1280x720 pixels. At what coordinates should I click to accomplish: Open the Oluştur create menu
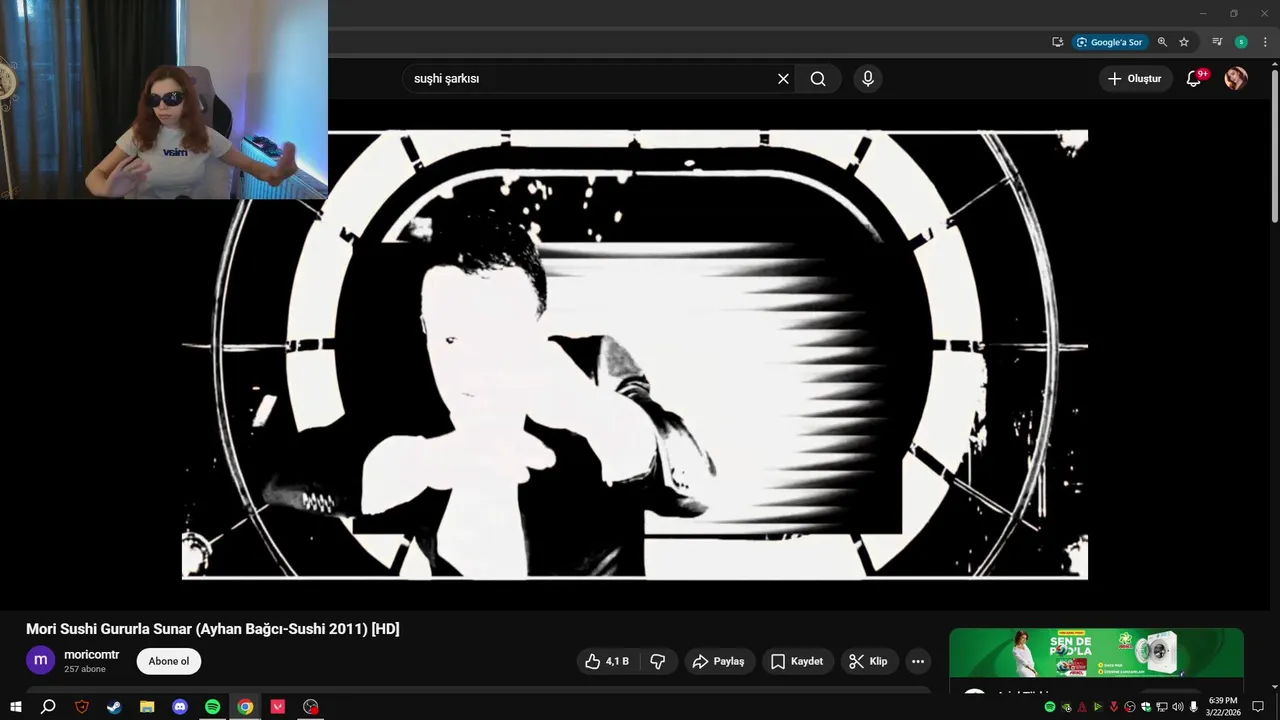1135,79
